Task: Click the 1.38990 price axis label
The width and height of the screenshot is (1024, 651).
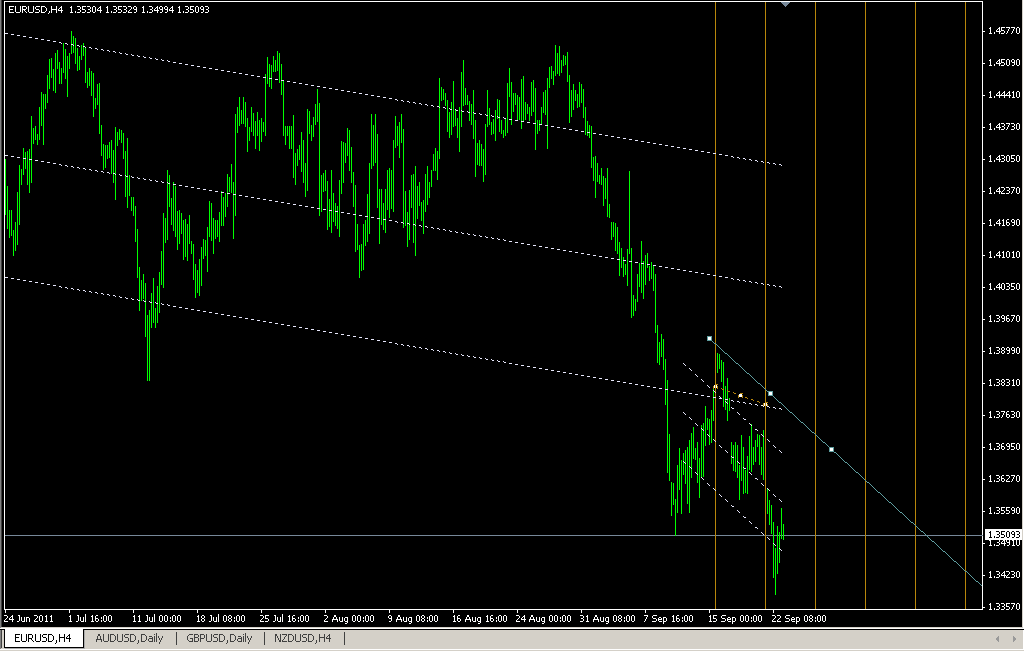Action: click(1004, 351)
